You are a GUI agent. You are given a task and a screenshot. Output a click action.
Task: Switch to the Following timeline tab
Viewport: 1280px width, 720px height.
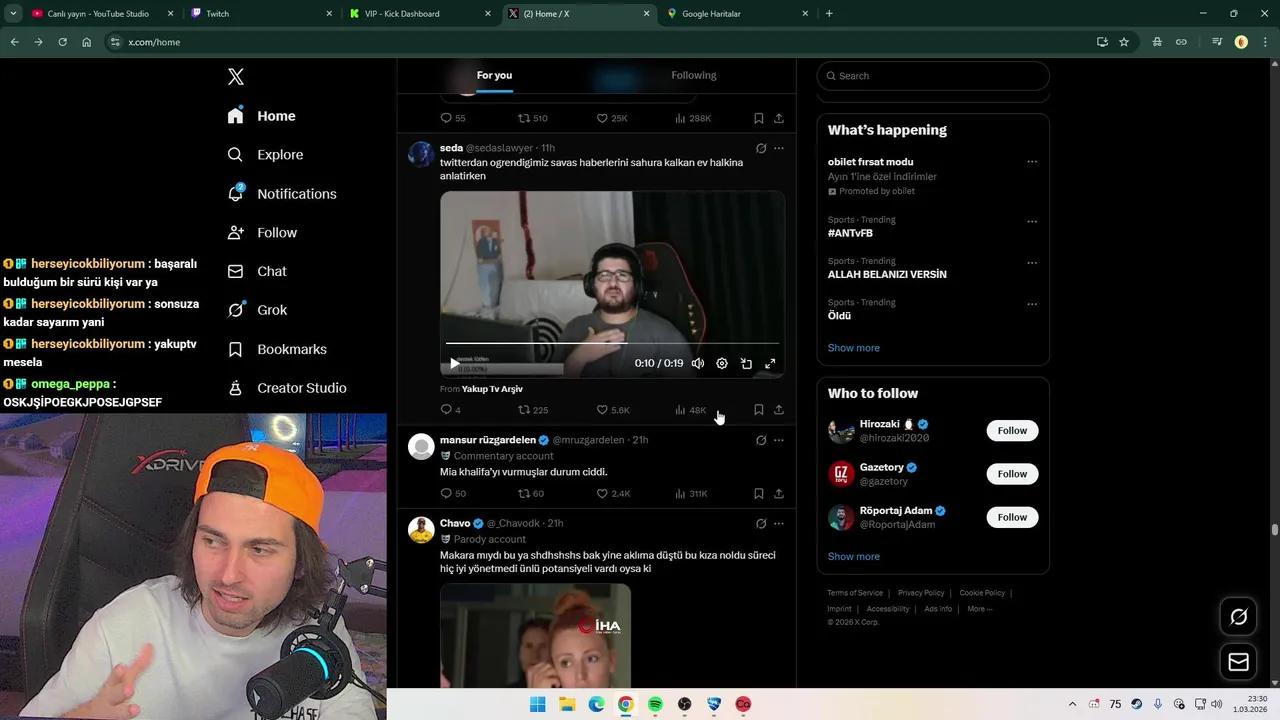coord(694,75)
